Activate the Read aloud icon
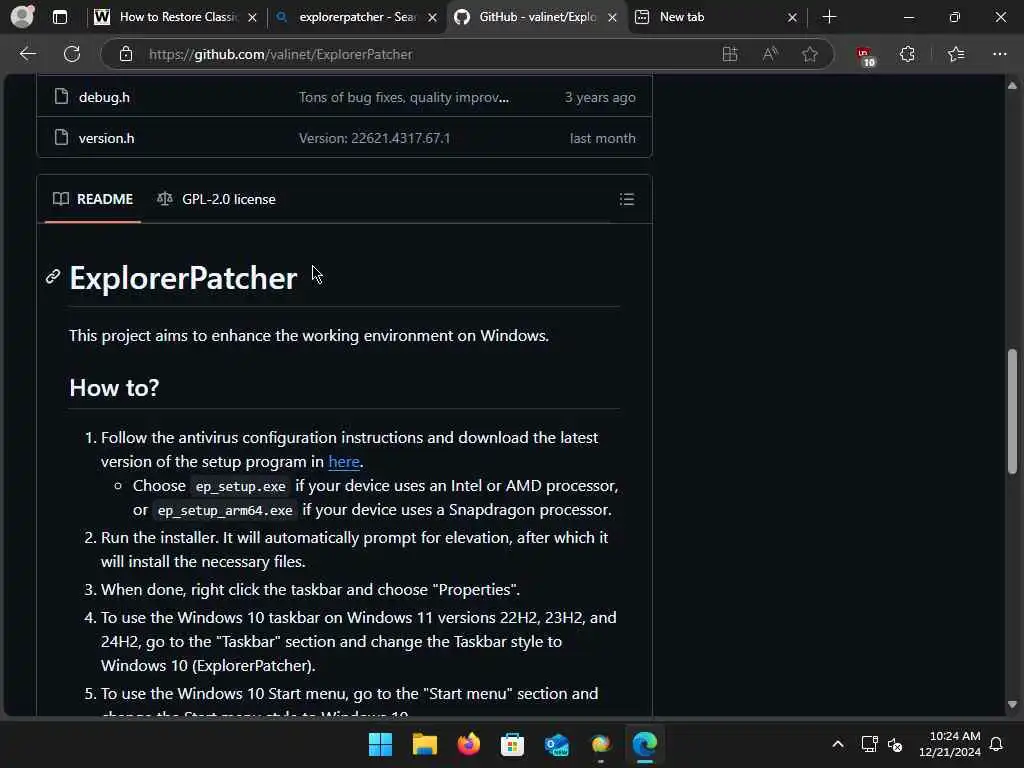The height and width of the screenshot is (768, 1024). tap(770, 54)
